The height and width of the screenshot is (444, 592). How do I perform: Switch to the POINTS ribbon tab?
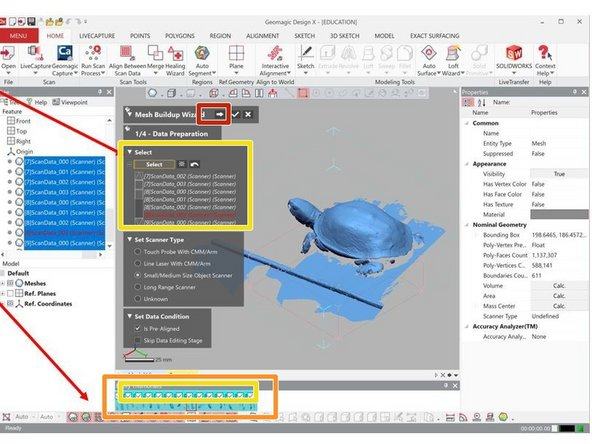(140, 36)
